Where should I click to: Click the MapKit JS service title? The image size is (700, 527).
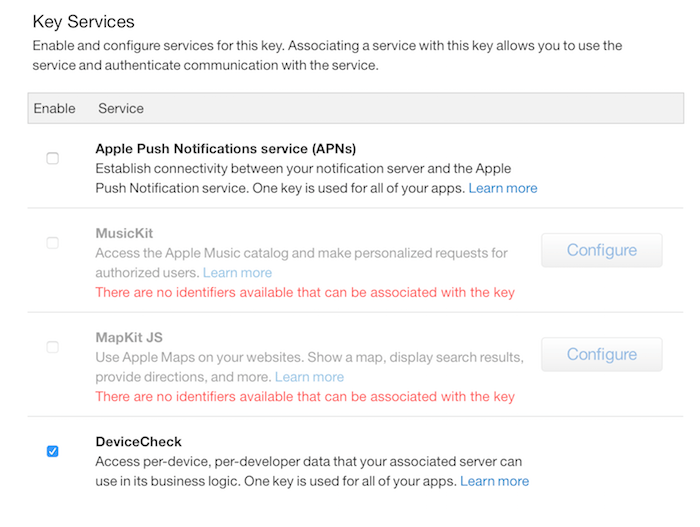(129, 337)
